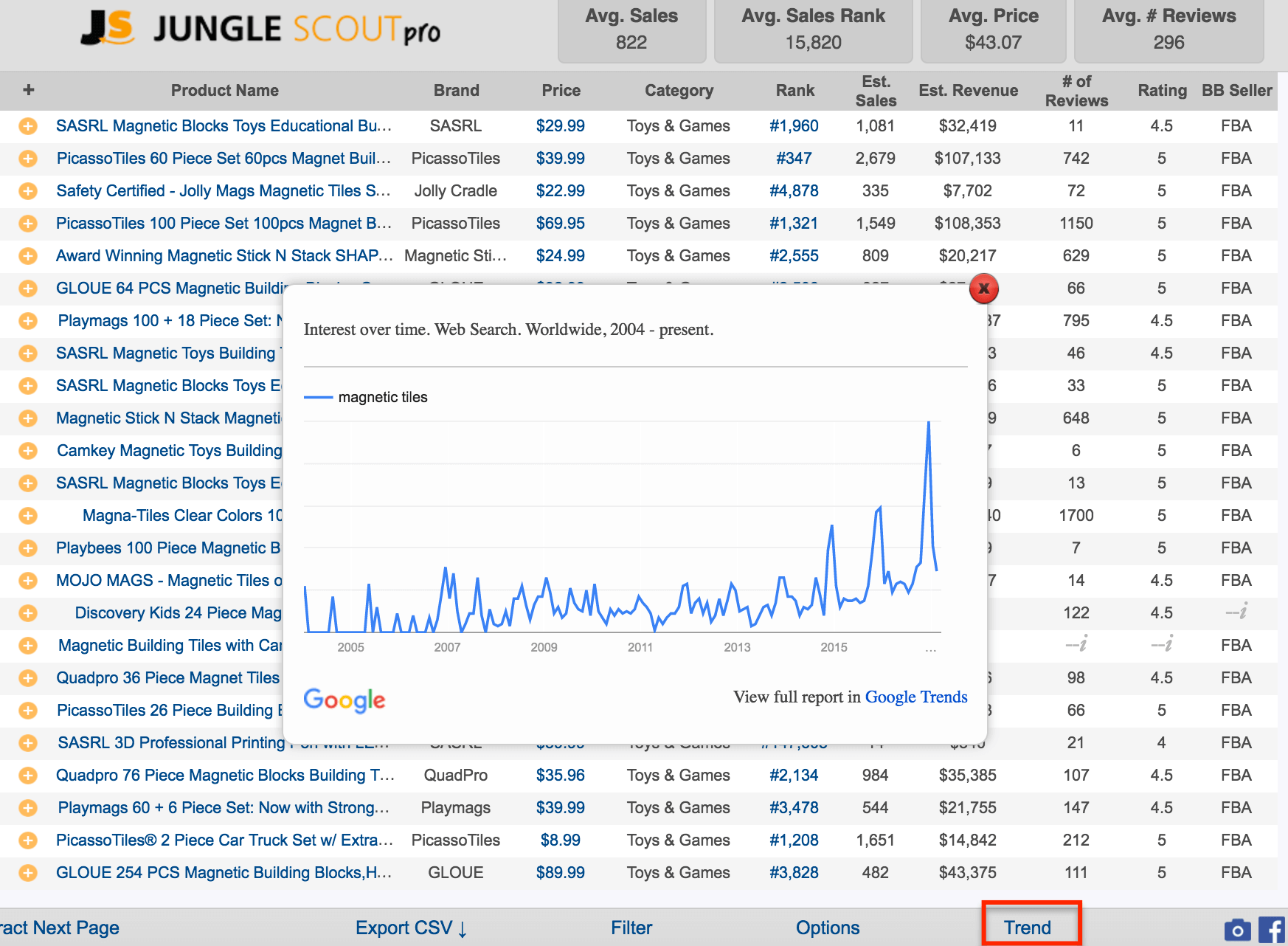Open Safety Certified Jolly Mags product link
This screenshot has width=1288, height=946.
tap(224, 191)
